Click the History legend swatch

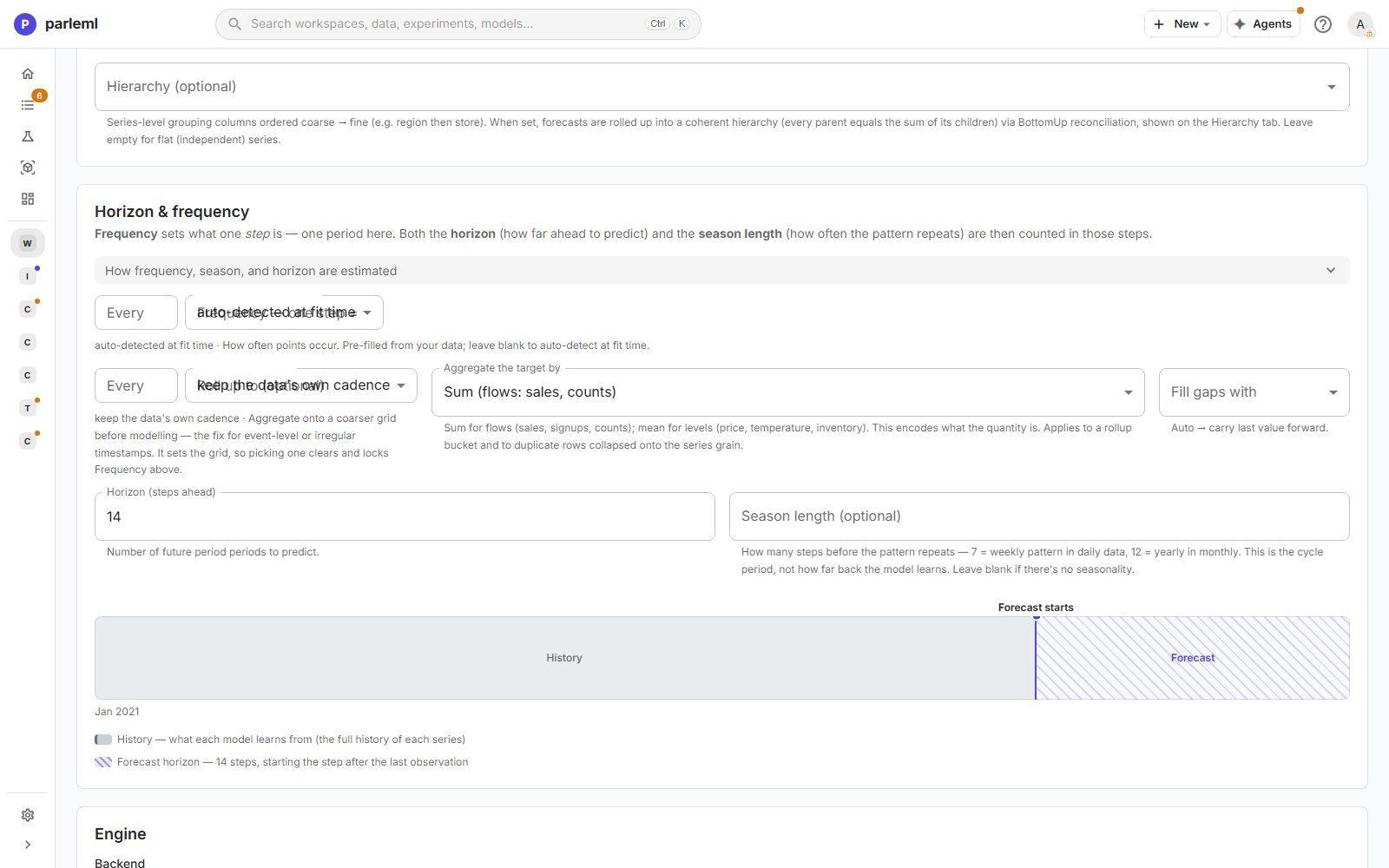[x=103, y=740]
